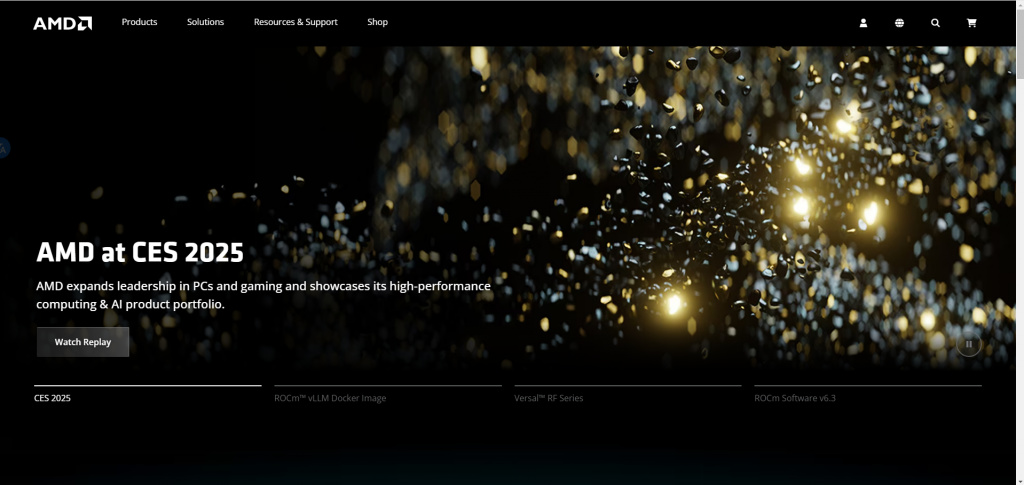Open the shopping cart icon
The image size is (1024, 485).
[x=971, y=23]
